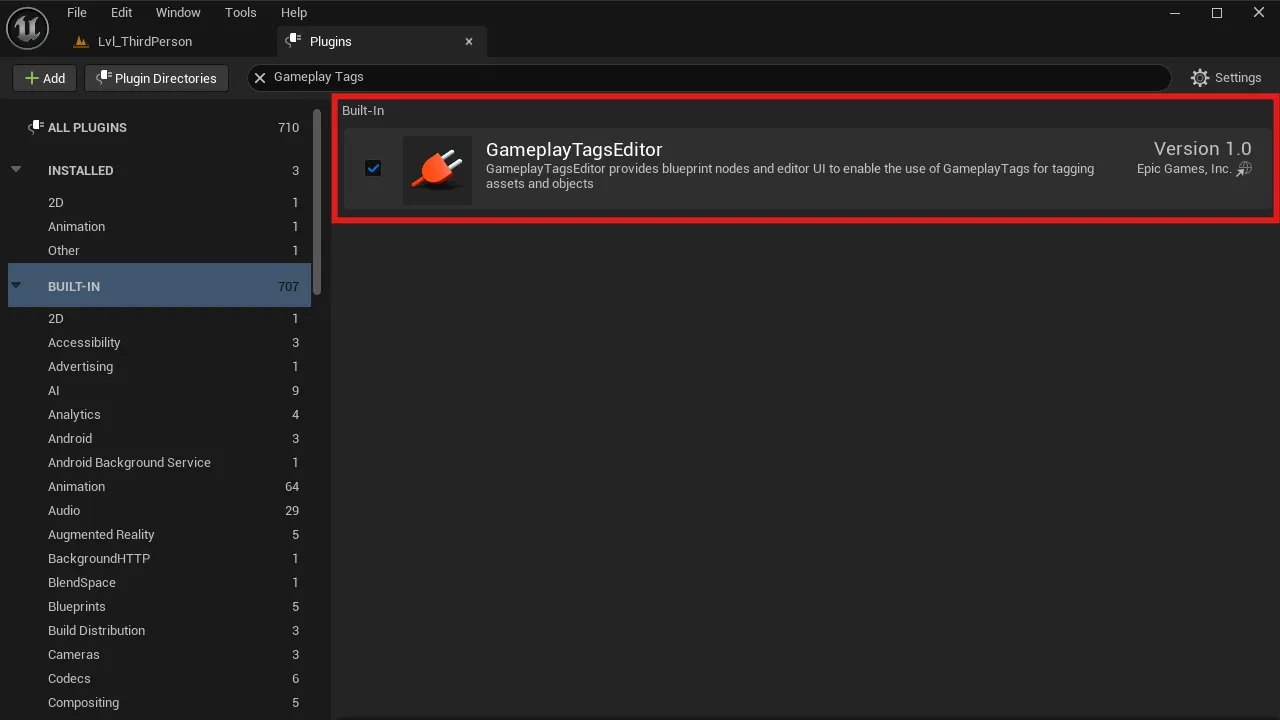Click the Built-In section header in results

[363, 111]
